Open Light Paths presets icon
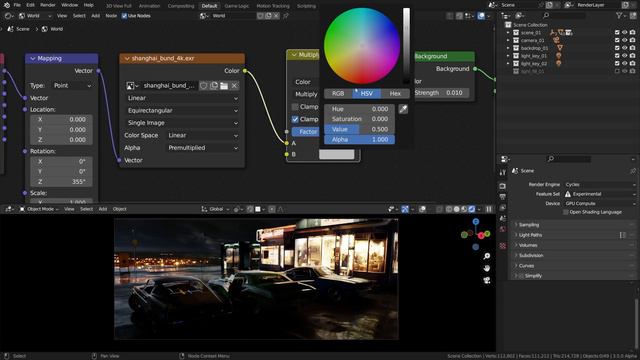The width and height of the screenshot is (640, 360). pos(622,235)
